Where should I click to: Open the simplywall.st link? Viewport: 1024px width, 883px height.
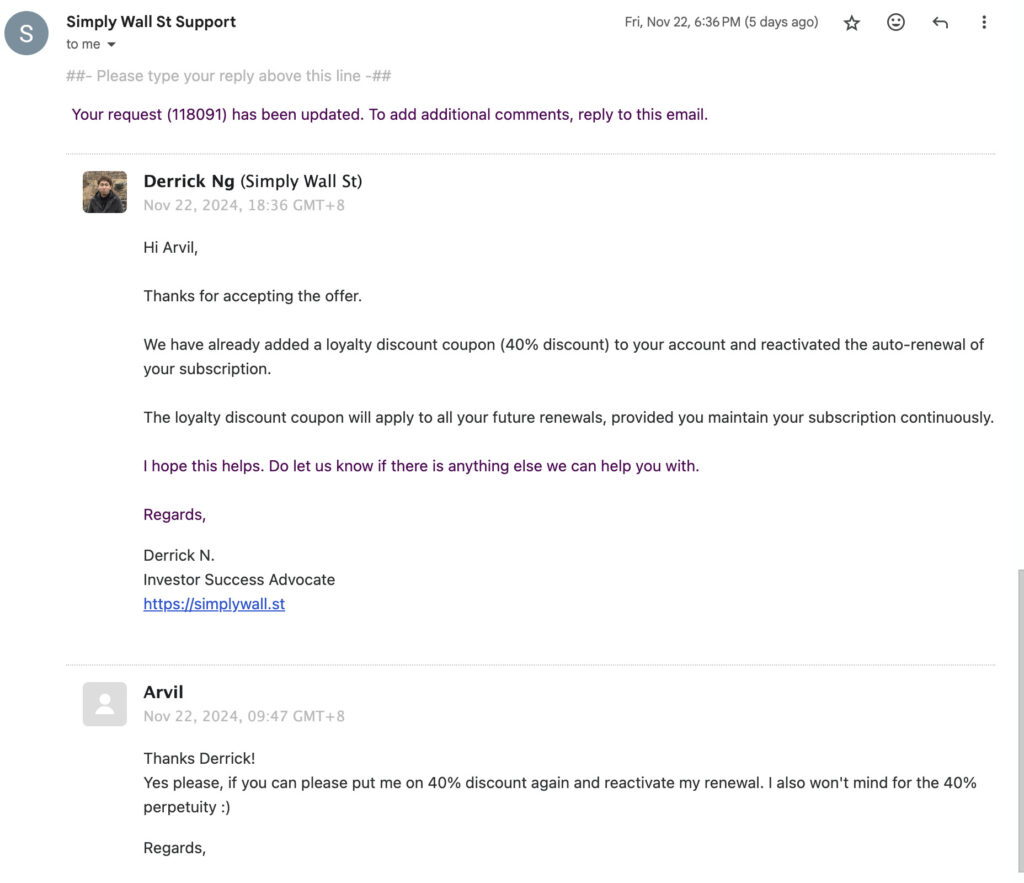point(214,604)
